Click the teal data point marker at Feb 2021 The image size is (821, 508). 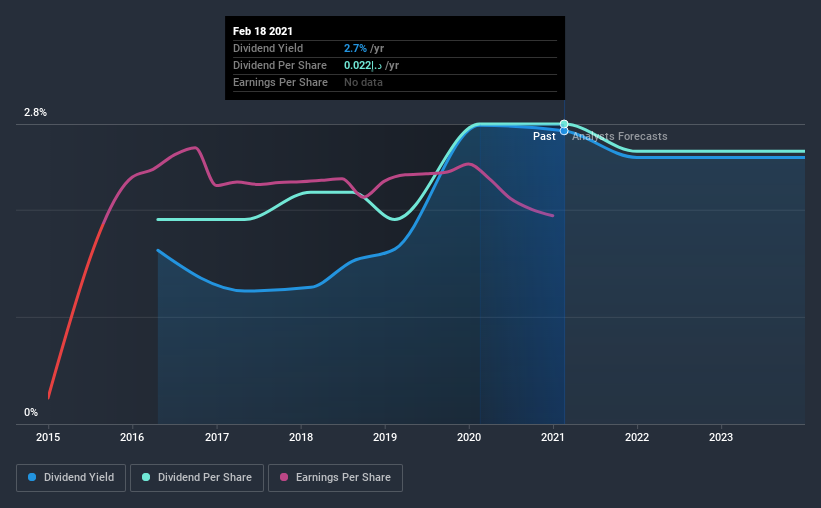click(x=564, y=124)
